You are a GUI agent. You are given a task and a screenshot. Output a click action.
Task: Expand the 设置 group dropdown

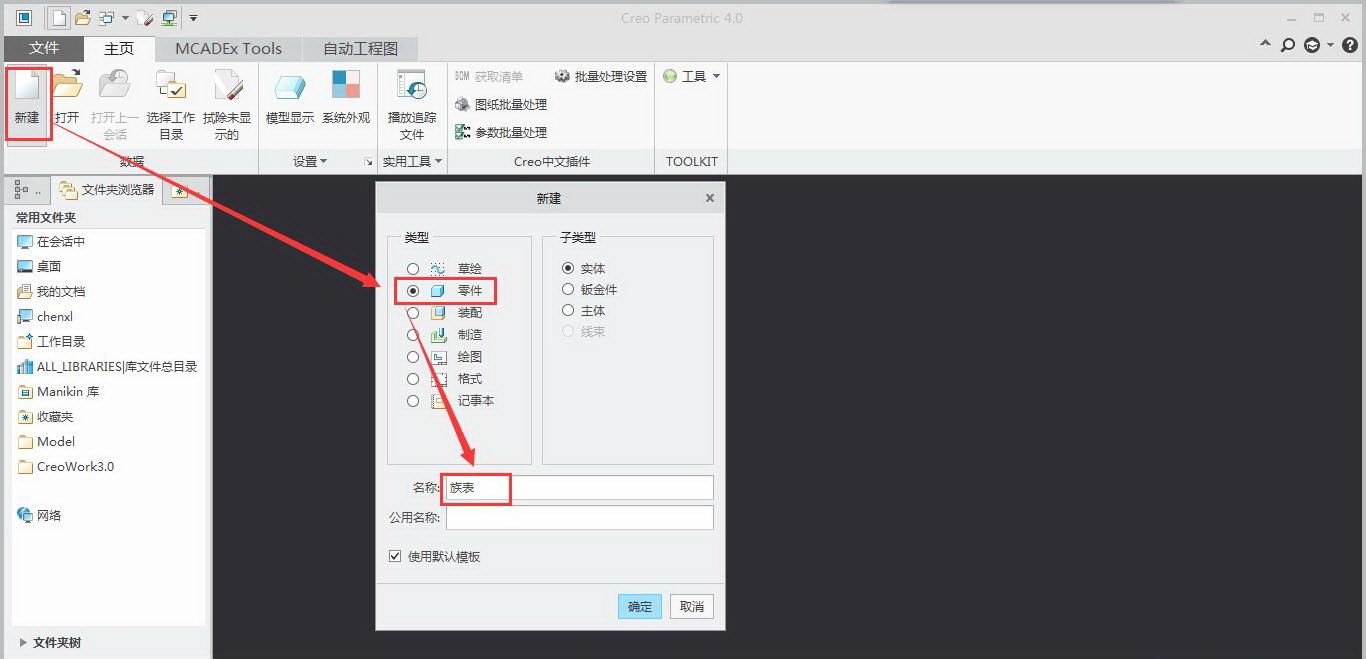[x=310, y=161]
